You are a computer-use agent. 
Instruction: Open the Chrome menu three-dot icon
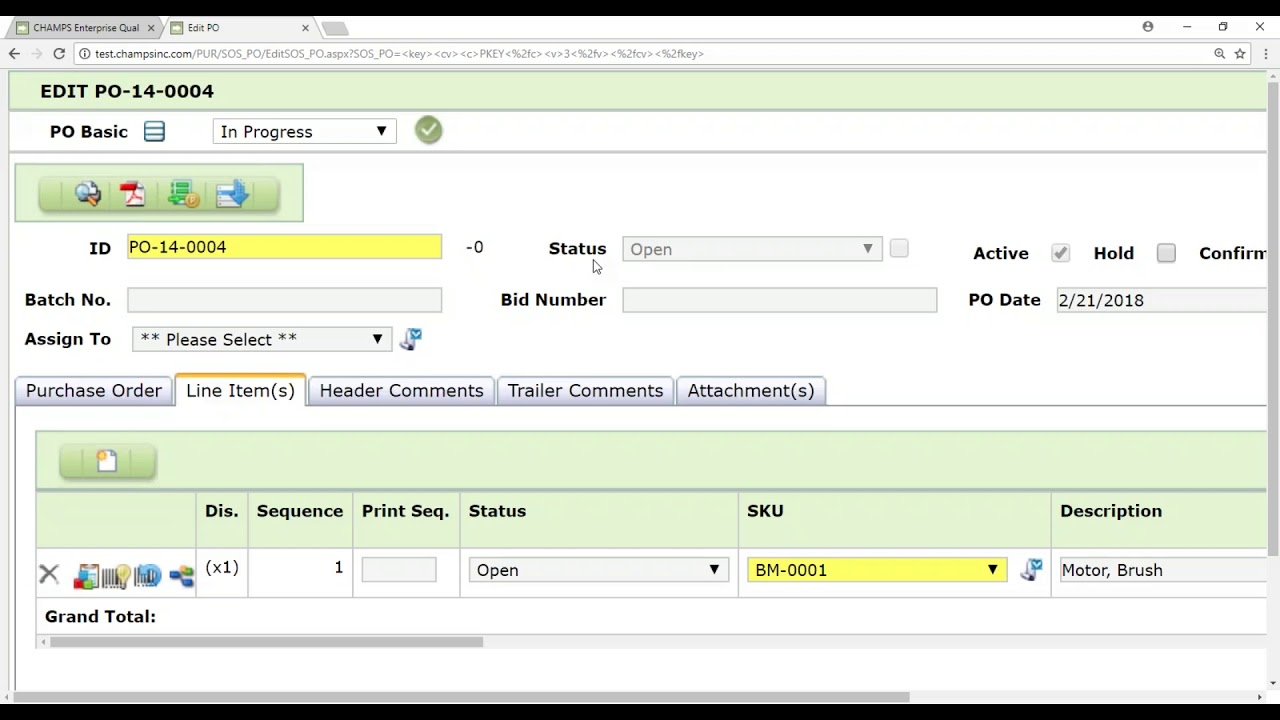point(1265,54)
